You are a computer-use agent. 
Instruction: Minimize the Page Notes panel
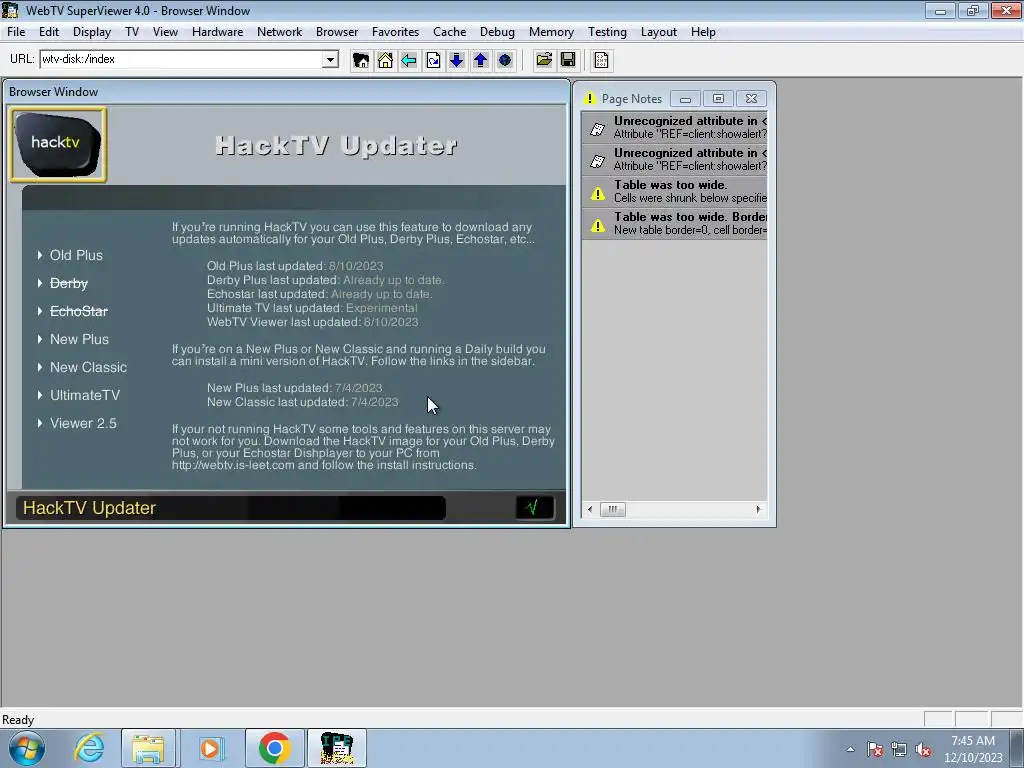pyautogui.click(x=685, y=99)
